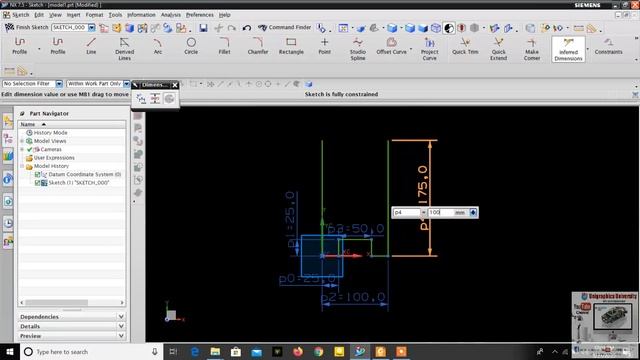Open the Preferences menu
This screenshot has width=640, height=360.
click(200, 15)
